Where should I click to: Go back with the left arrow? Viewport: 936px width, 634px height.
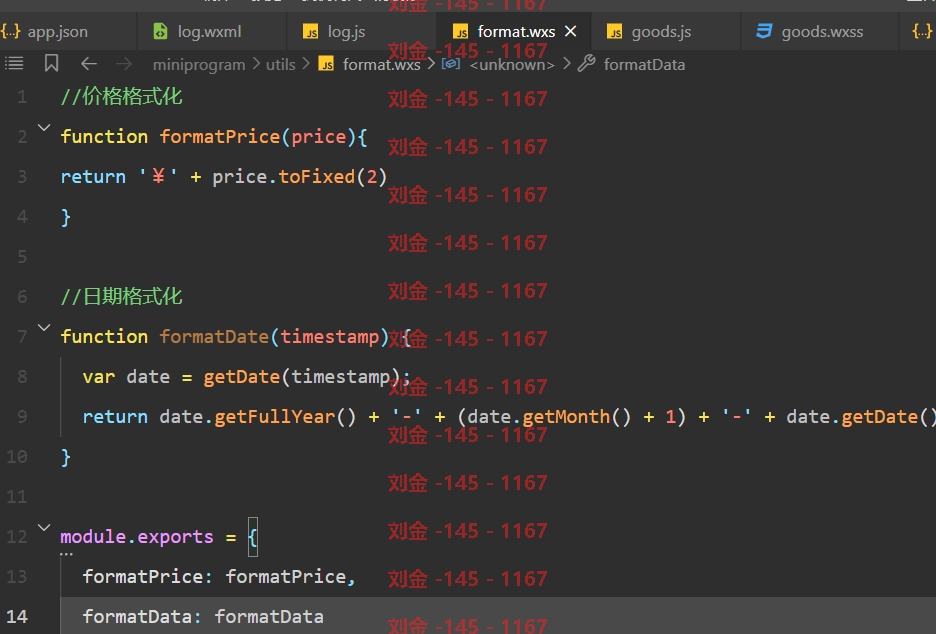click(x=89, y=63)
